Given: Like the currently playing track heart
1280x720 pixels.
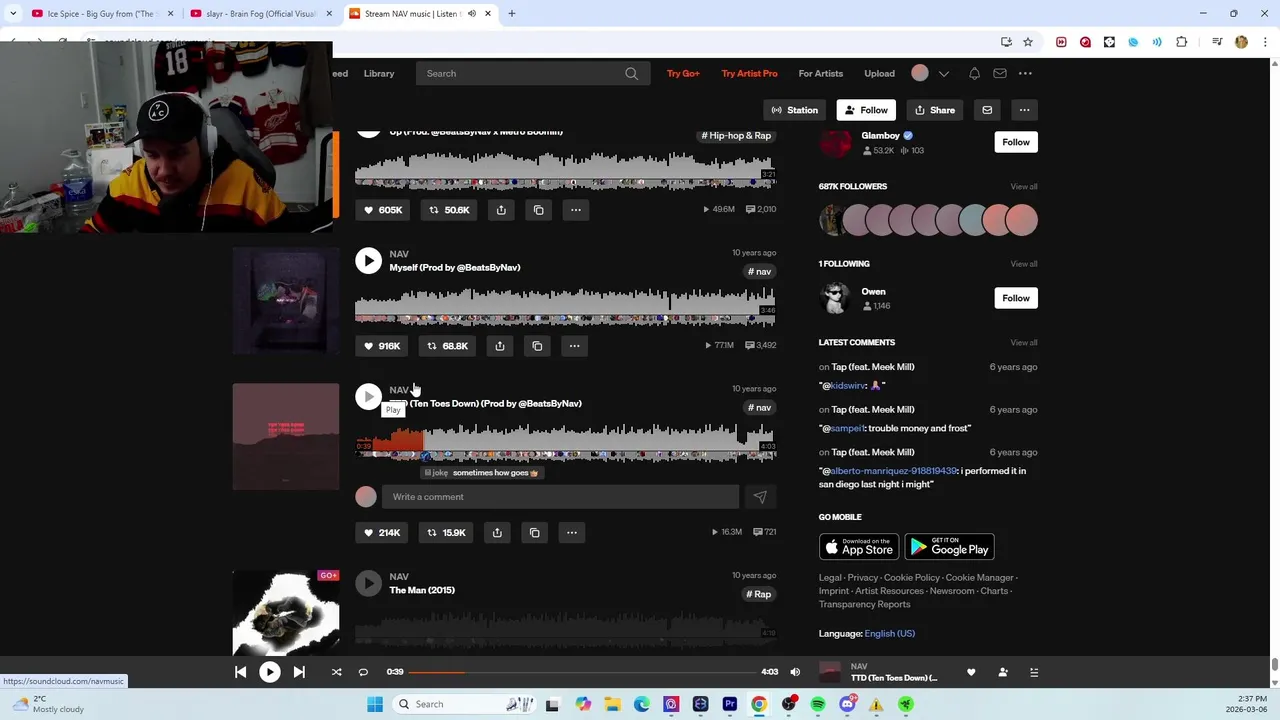Looking at the screenshot, I should (x=971, y=673).
